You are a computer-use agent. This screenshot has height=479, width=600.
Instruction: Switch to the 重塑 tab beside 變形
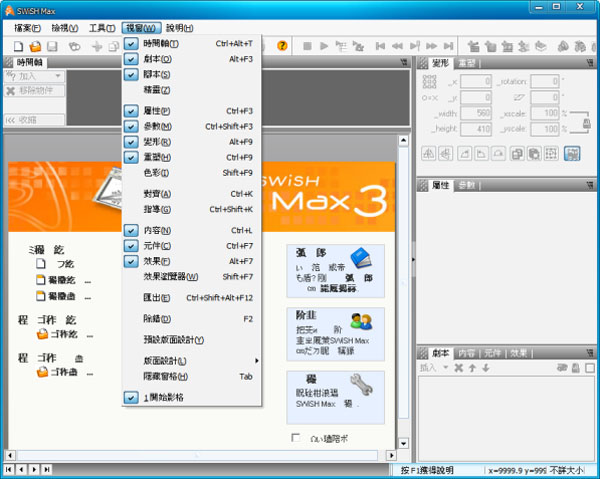coord(466,64)
